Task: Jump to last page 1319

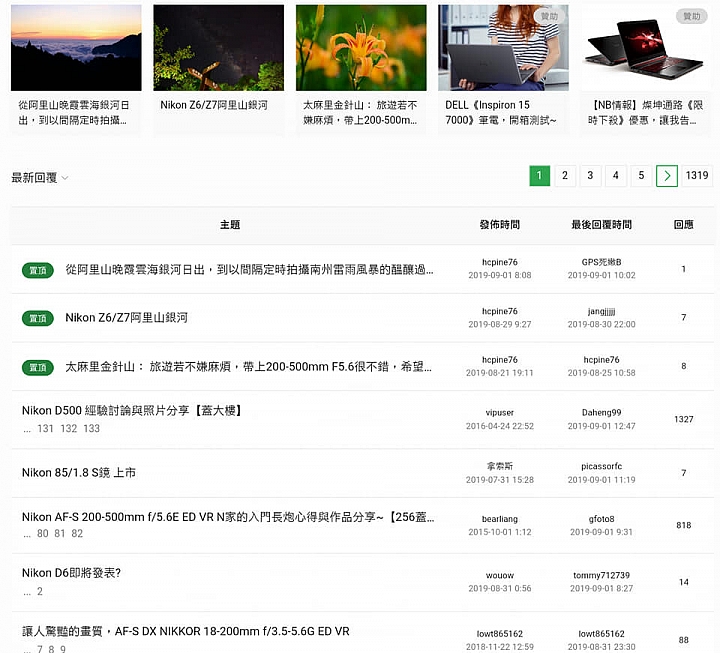Action: pos(697,175)
